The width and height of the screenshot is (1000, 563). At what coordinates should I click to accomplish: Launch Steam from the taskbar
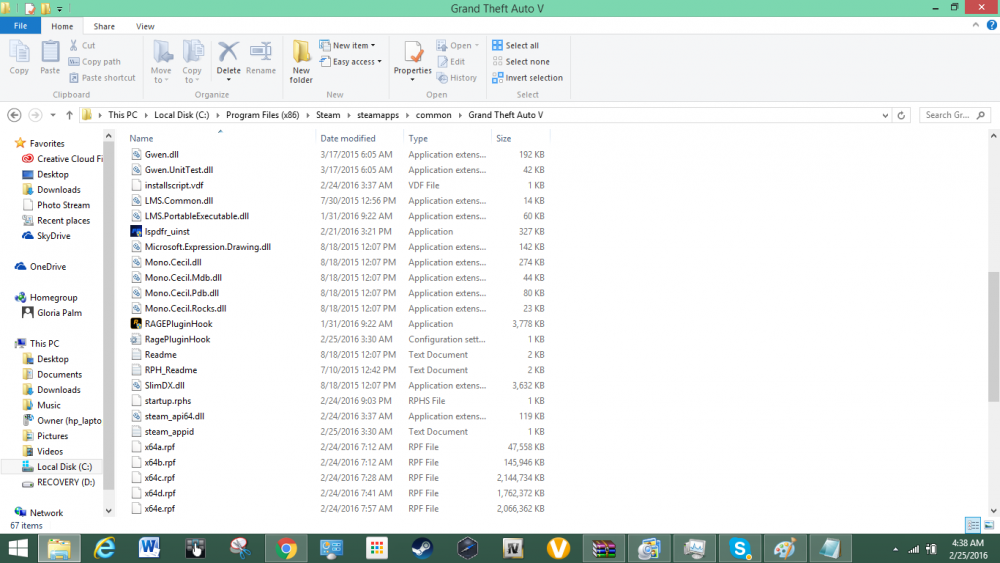coord(422,548)
